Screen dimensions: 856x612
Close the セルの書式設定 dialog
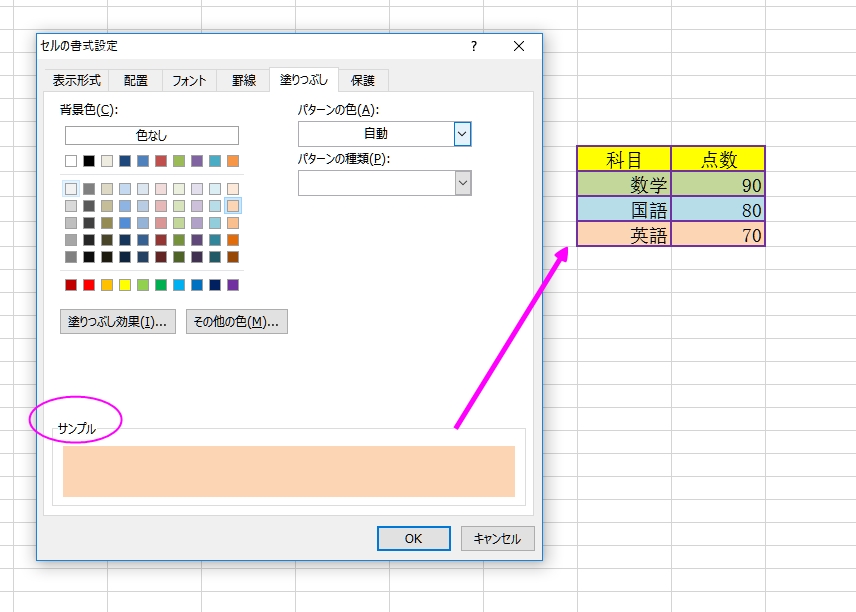tap(519, 46)
